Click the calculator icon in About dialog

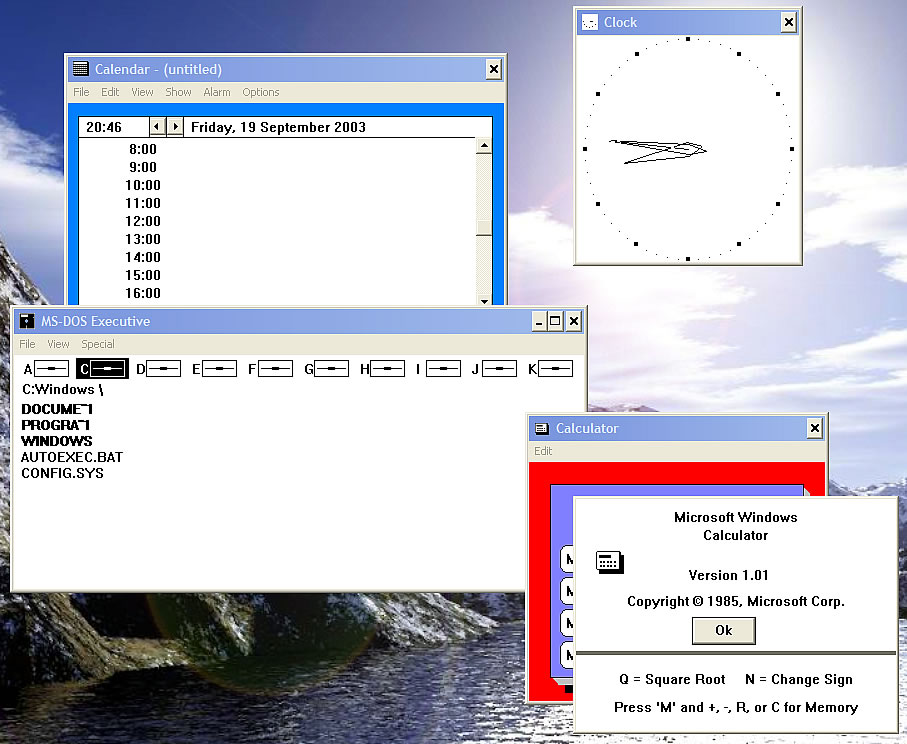pos(609,561)
